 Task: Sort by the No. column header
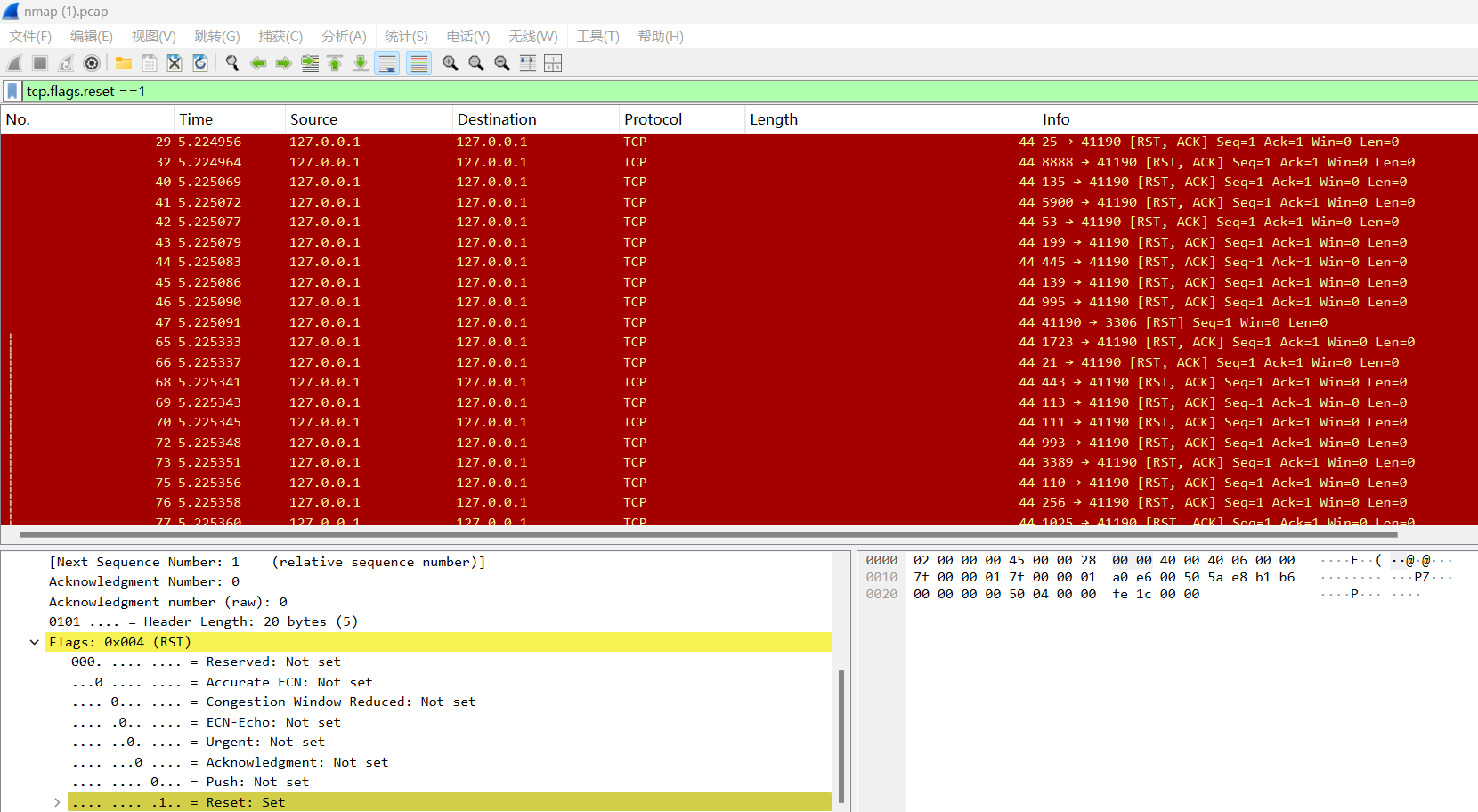(x=87, y=119)
